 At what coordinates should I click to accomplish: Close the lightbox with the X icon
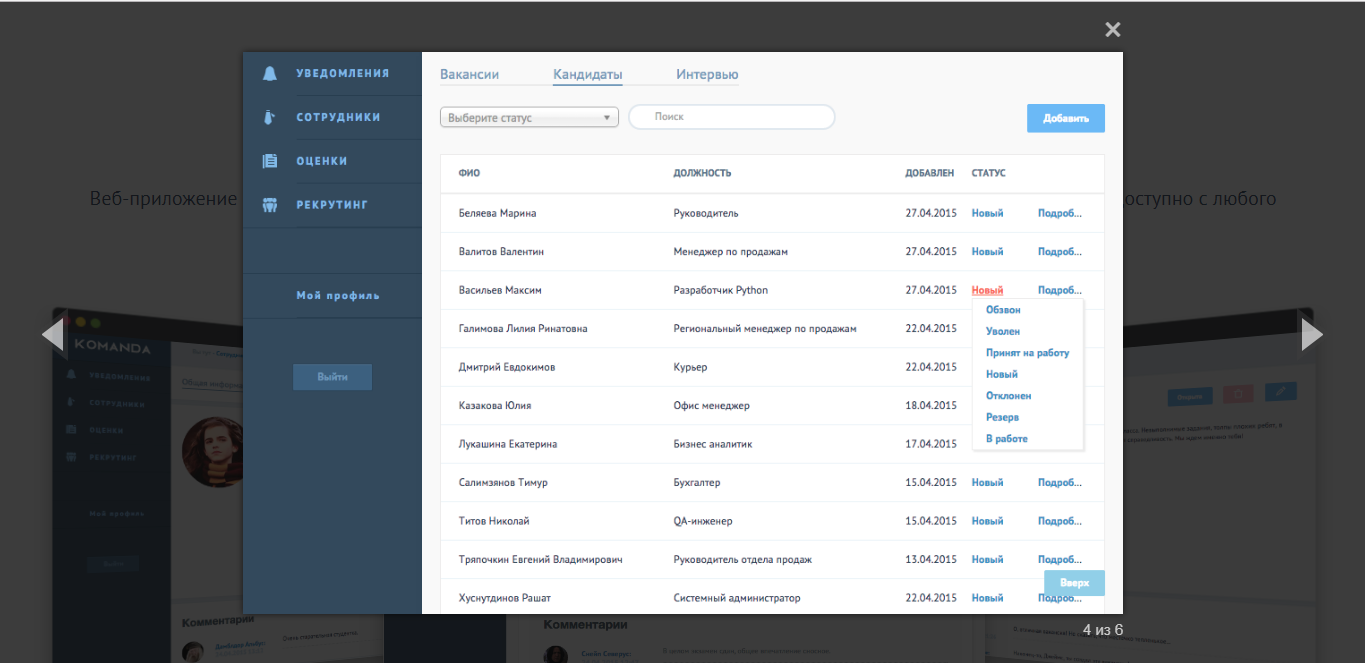pyautogui.click(x=1113, y=30)
